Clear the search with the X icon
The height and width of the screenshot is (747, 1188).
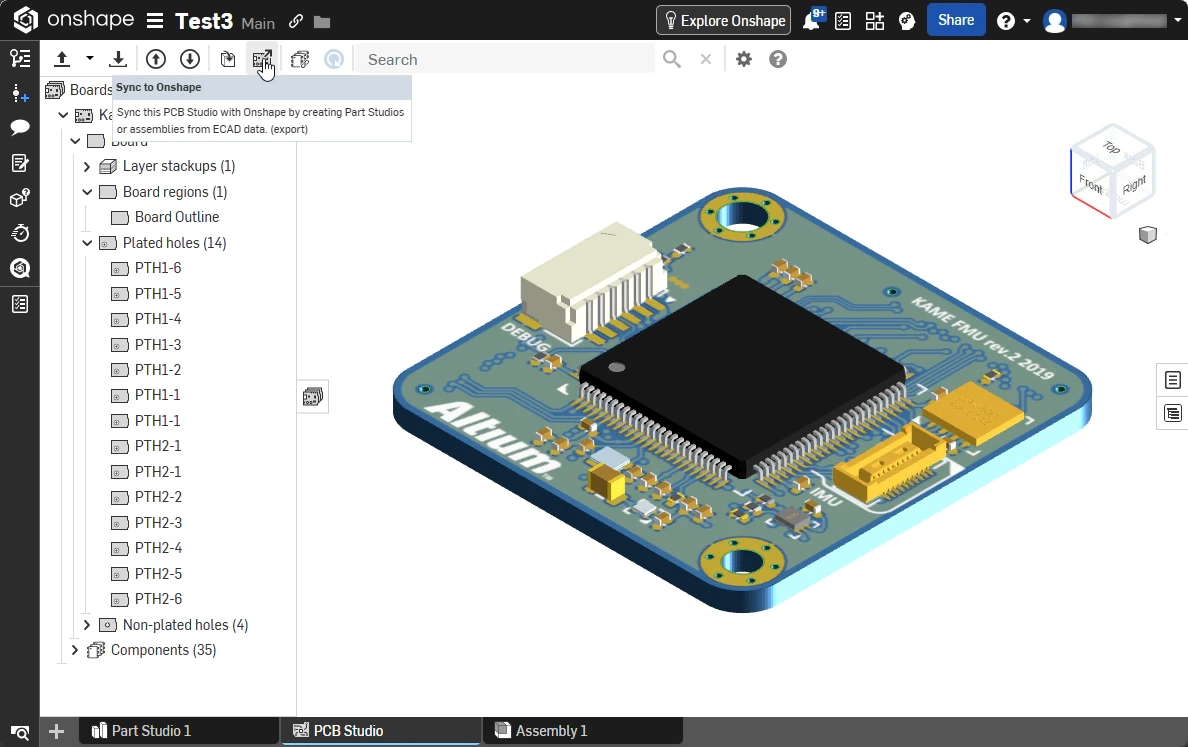[x=705, y=59]
